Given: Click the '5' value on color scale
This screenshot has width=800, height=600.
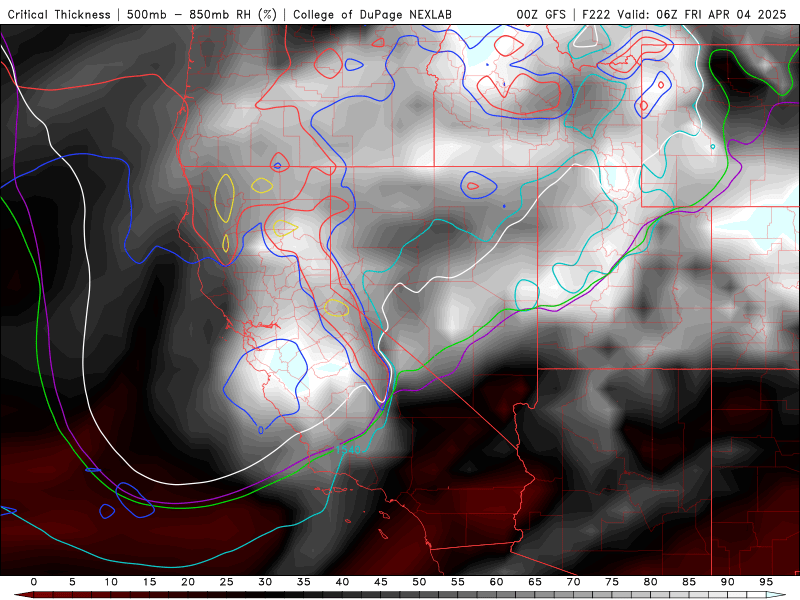Looking at the screenshot, I should click(72, 582).
